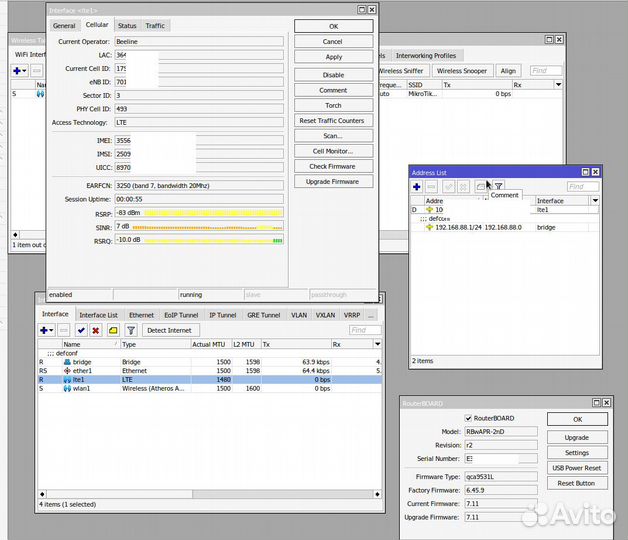Select the EoIP Tunnel tab
The width and height of the screenshot is (628, 540).
(181, 315)
